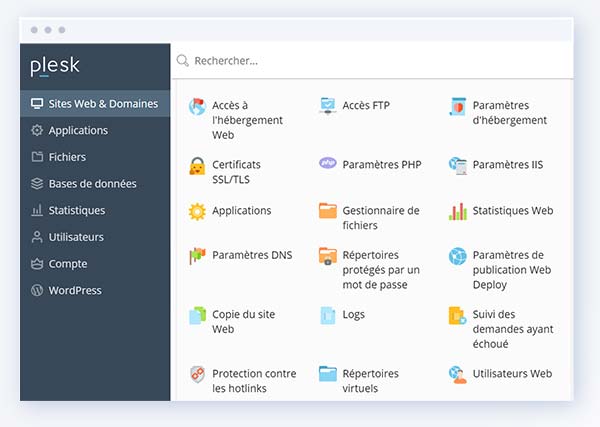The image size is (600, 427).
Task: Click the Accès FTP icon
Action: click(x=327, y=106)
